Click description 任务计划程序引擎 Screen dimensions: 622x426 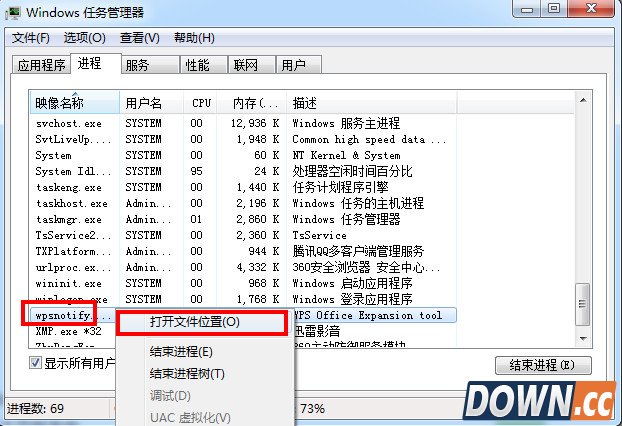coord(340,187)
